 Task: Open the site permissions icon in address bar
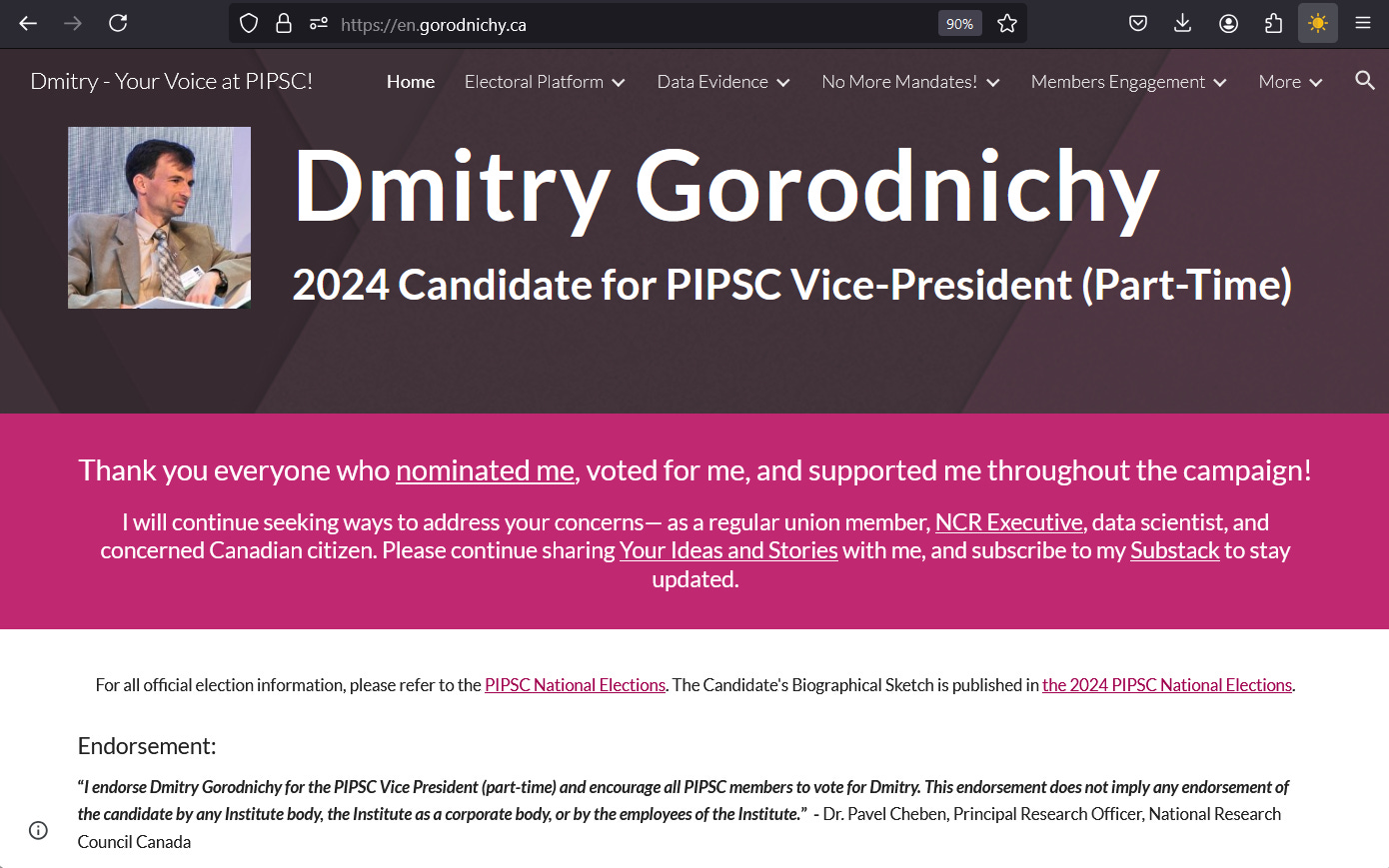click(319, 24)
